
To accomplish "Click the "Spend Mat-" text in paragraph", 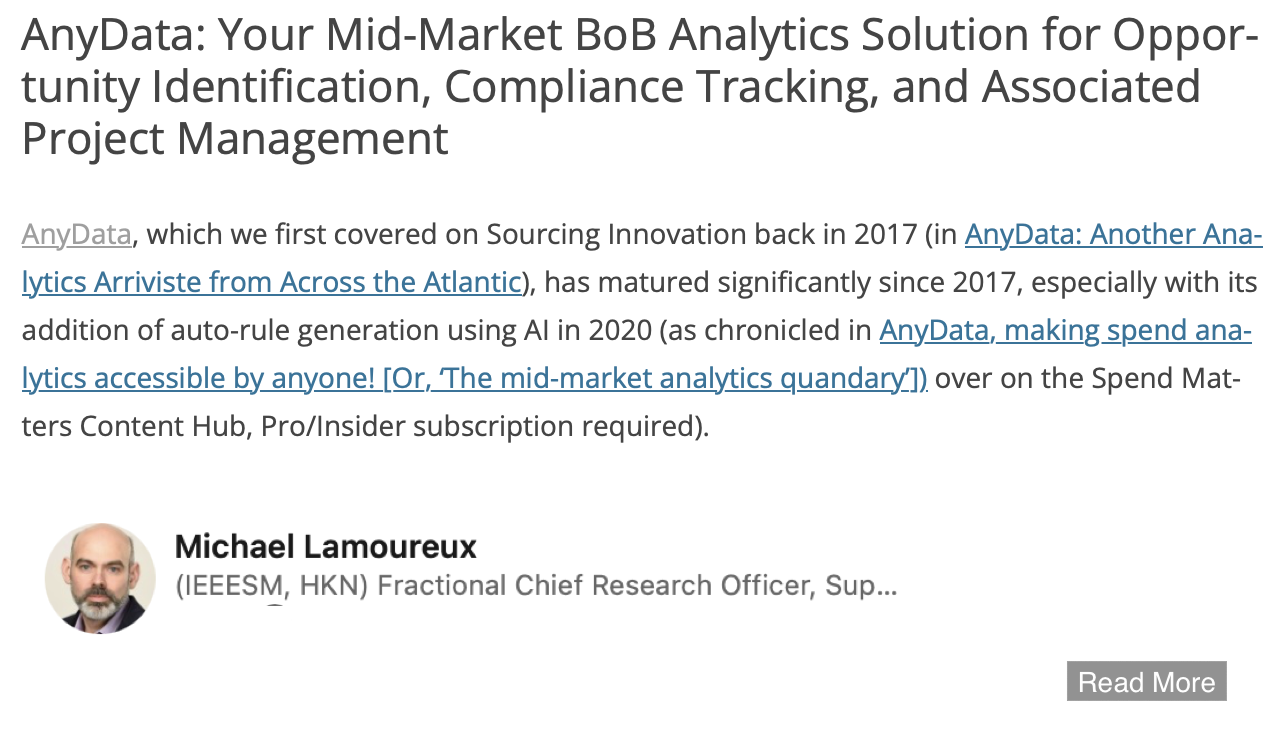I will [1166, 379].
